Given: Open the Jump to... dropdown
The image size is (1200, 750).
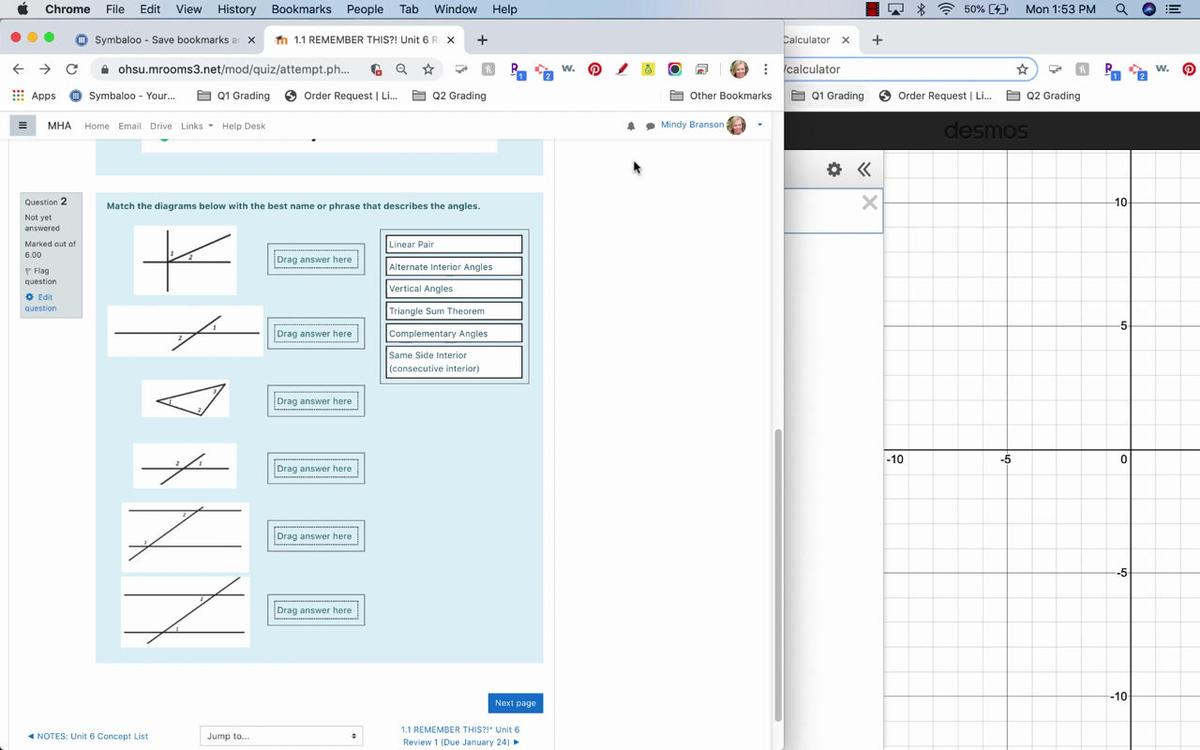Looking at the screenshot, I should (281, 736).
